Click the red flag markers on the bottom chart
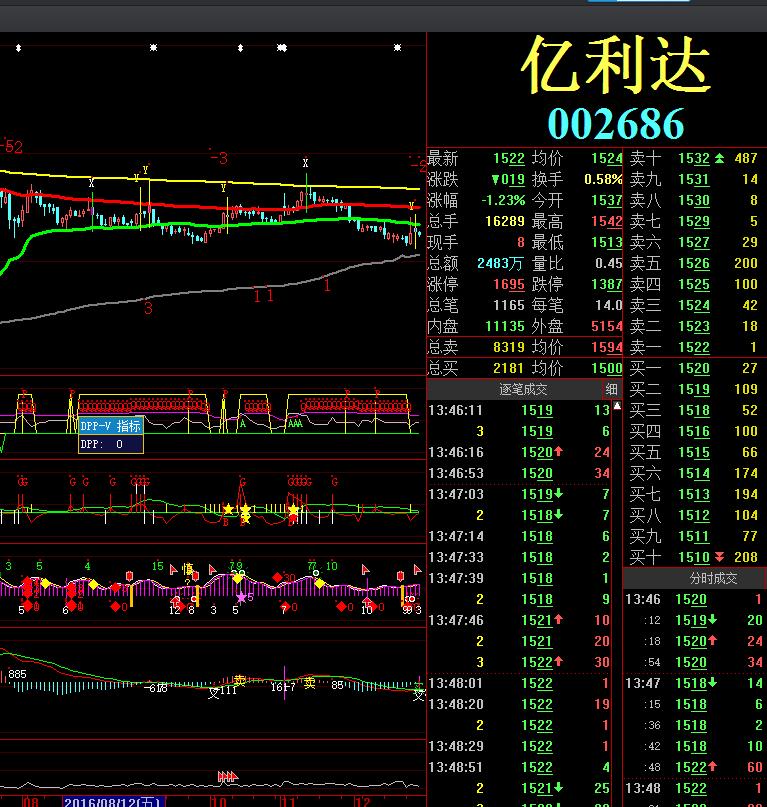Viewport: 767px width, 807px height. (x=227, y=776)
